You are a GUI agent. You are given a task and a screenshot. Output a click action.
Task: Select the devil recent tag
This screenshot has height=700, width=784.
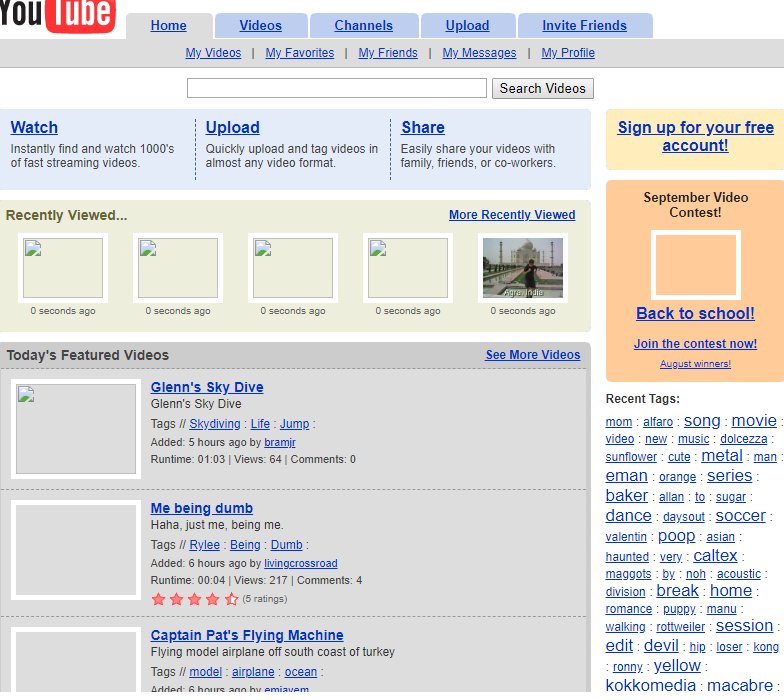pos(661,646)
